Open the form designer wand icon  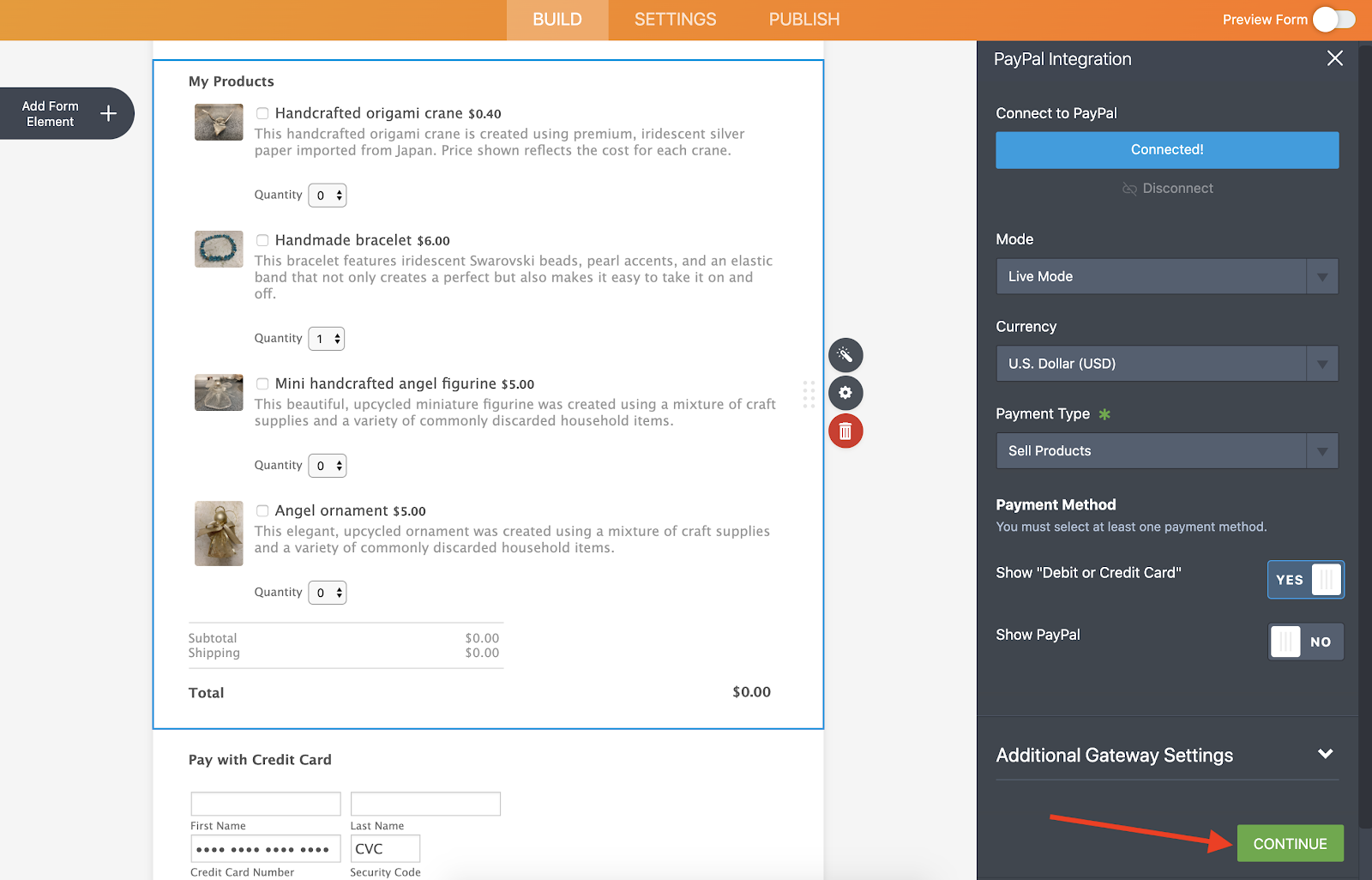(x=845, y=355)
